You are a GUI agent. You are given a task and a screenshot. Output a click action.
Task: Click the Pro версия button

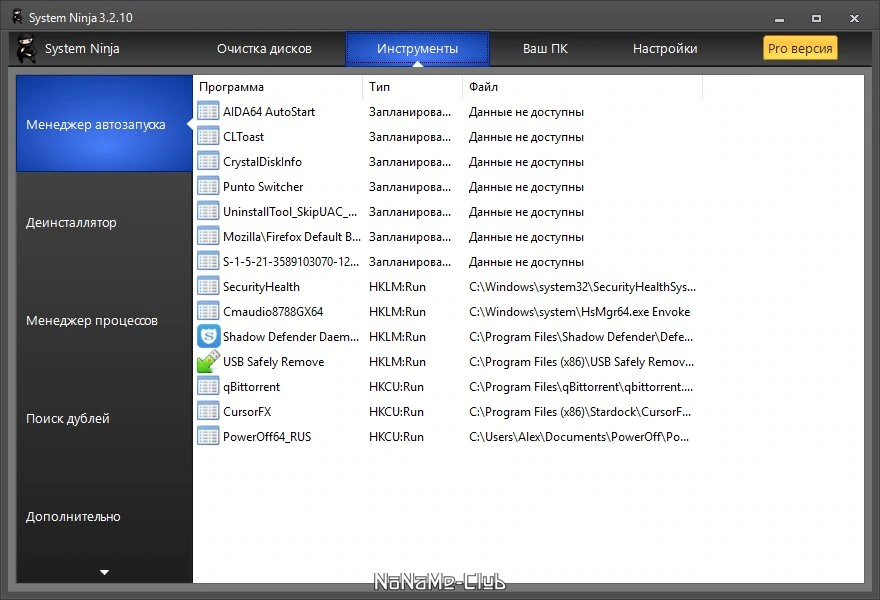[800, 48]
